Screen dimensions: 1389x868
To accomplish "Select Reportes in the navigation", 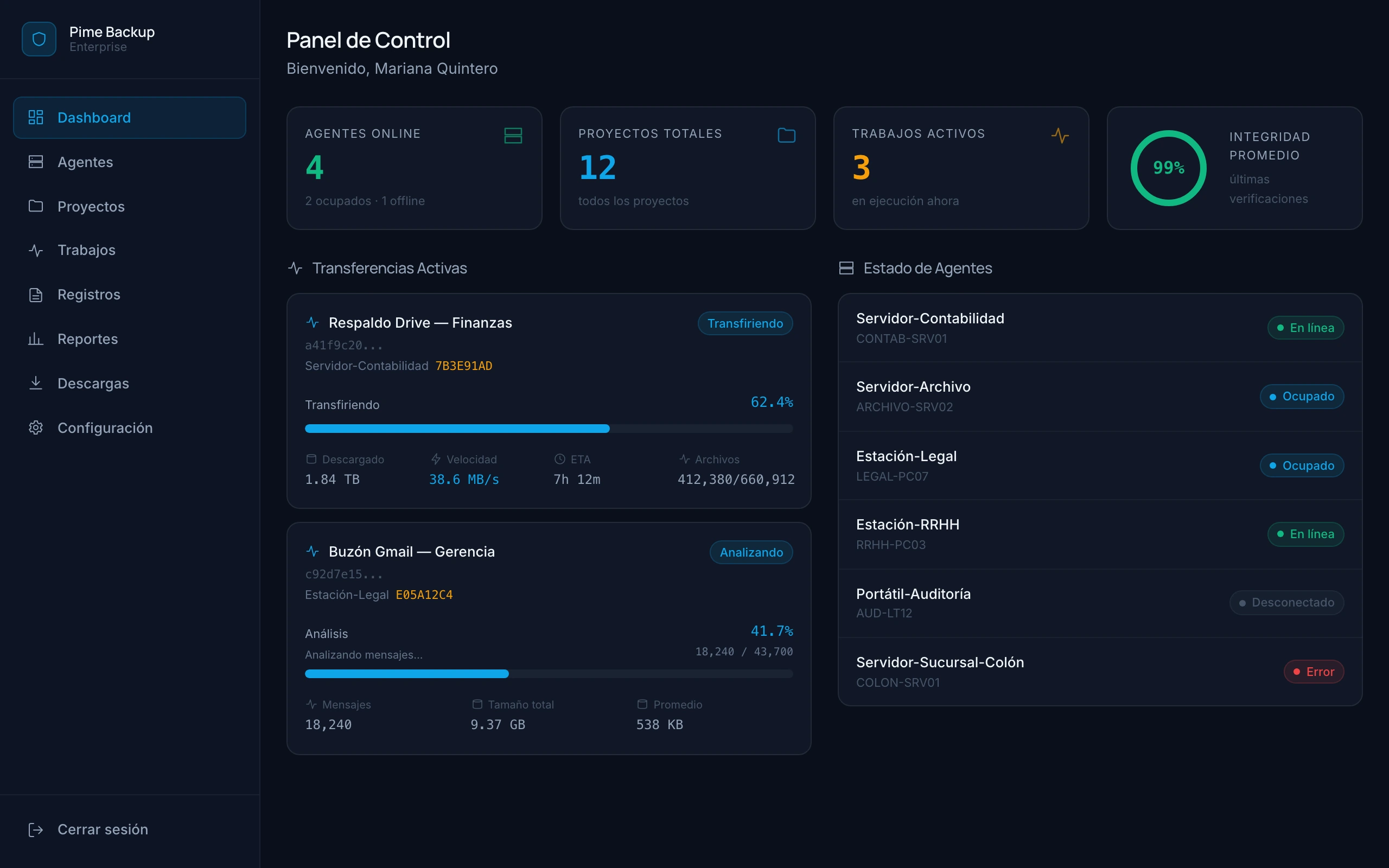I will pyautogui.click(x=130, y=339).
